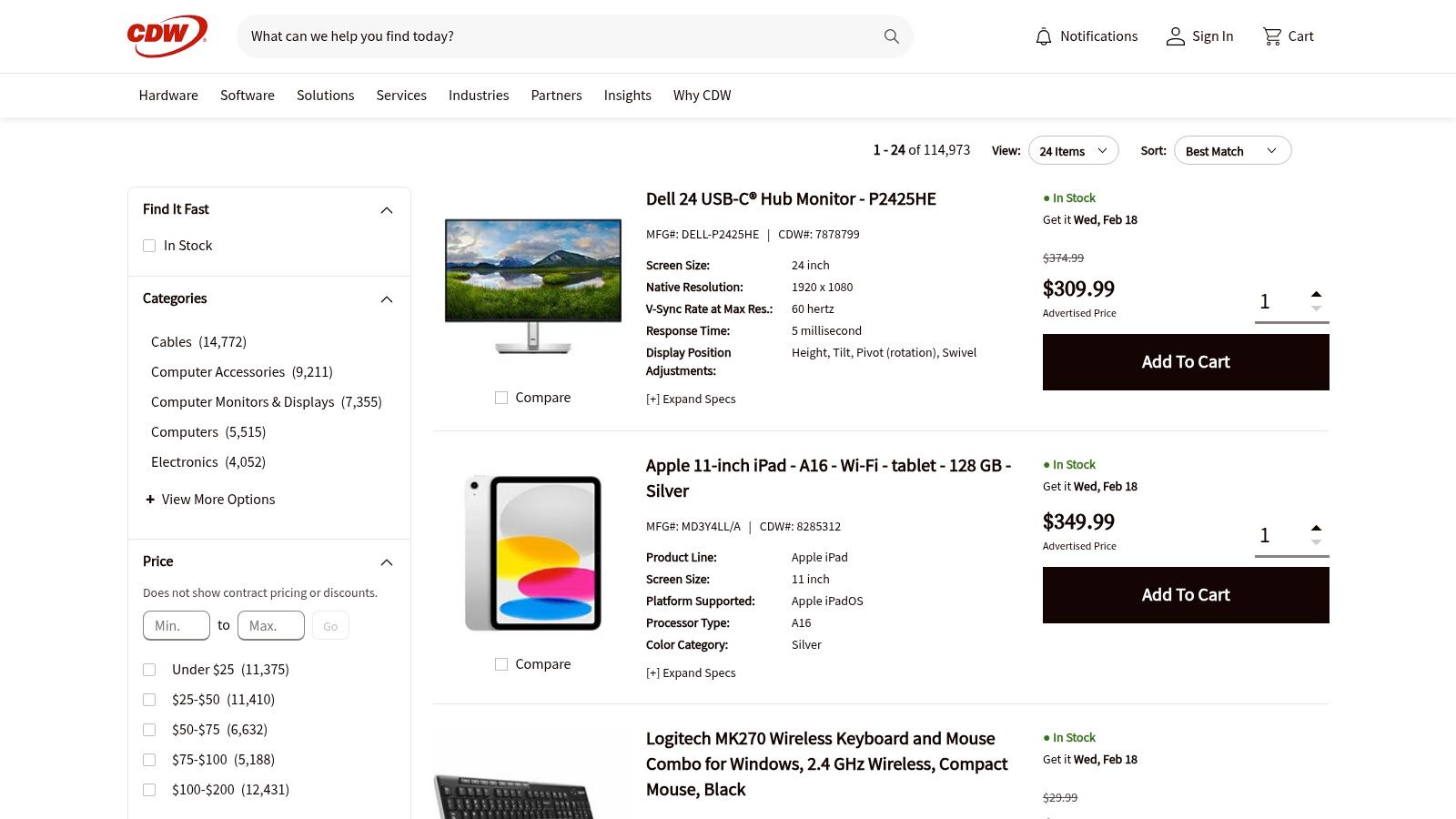
Task: Open the Solutions menu
Action: (x=325, y=96)
